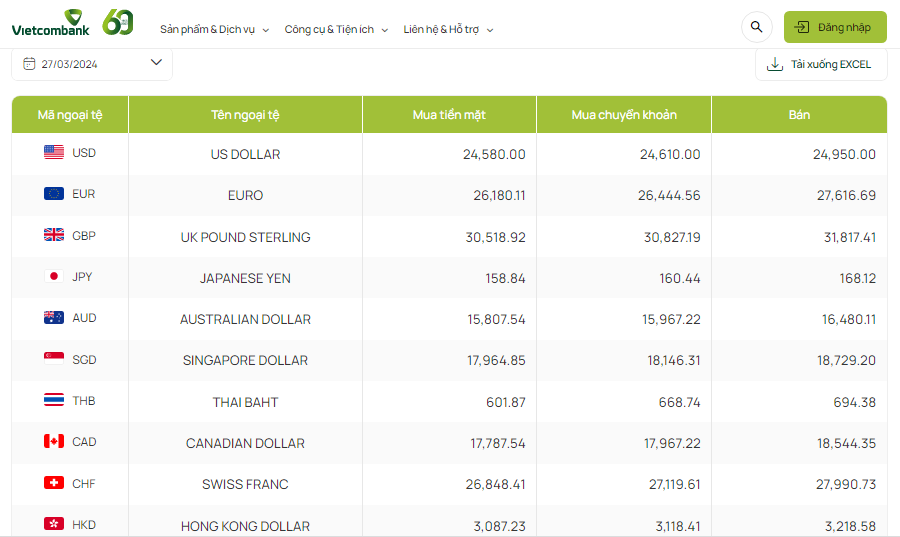
Task: Click the Japanese flag icon
Action: [54, 277]
